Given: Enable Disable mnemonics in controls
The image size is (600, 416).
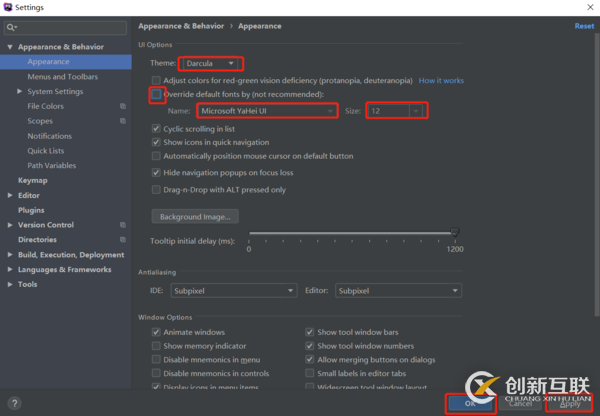Looking at the screenshot, I should pos(156,373).
